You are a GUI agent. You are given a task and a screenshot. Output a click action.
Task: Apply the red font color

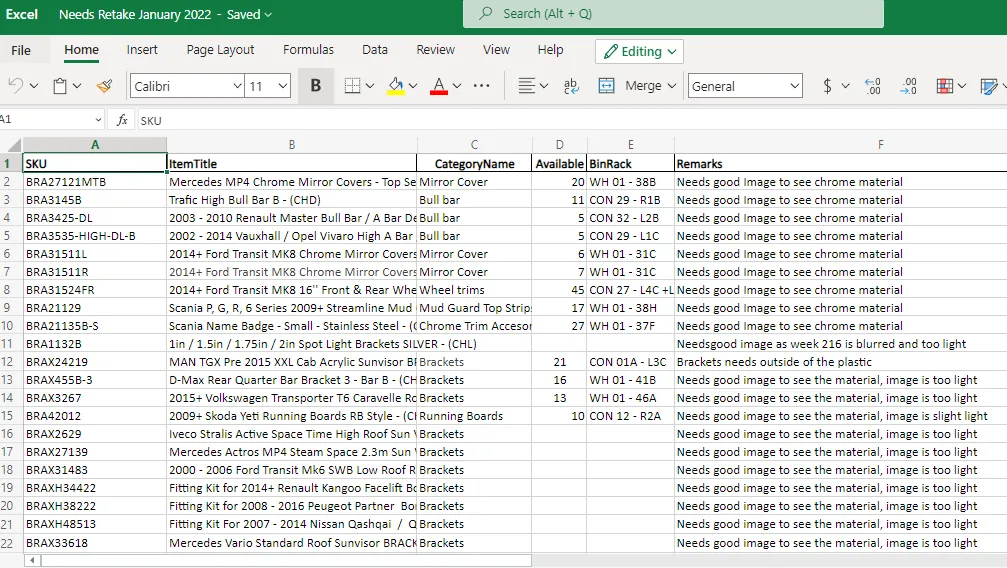[x=439, y=86]
